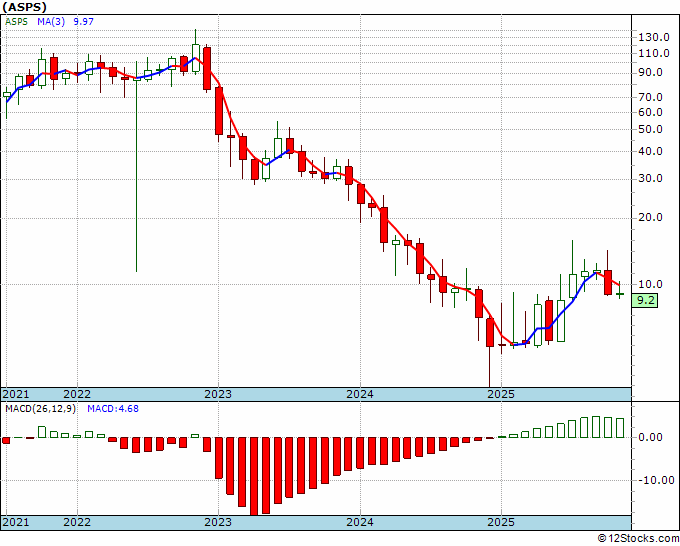This screenshot has height=546, width=680.
Task: Click the tall green long-wick candle in mid-2022
Action: tap(137, 167)
